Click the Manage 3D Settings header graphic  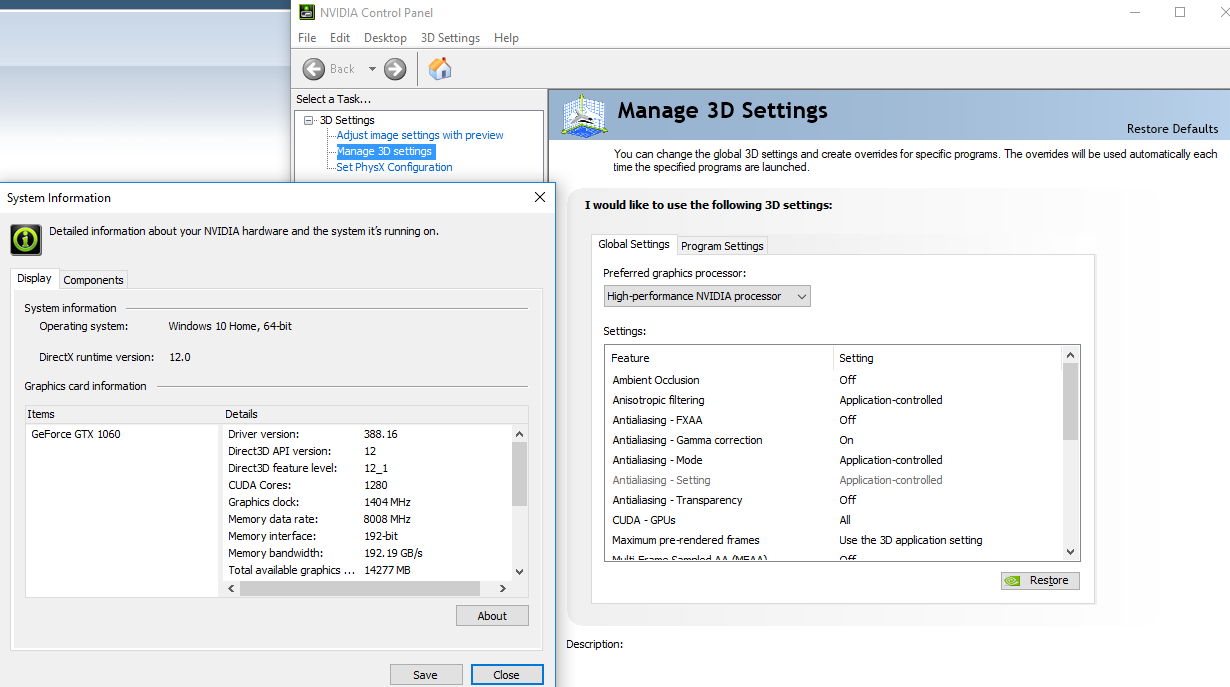click(x=586, y=114)
